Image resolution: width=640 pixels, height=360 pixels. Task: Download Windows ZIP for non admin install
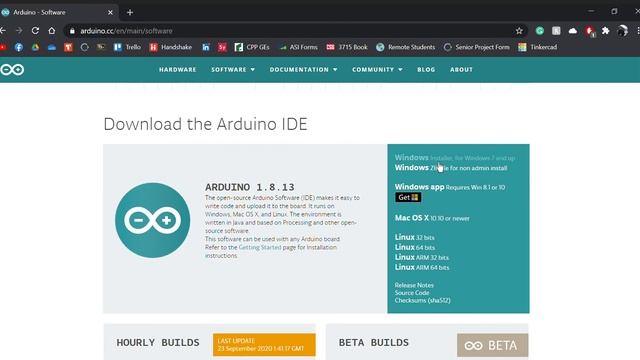(x=451, y=168)
